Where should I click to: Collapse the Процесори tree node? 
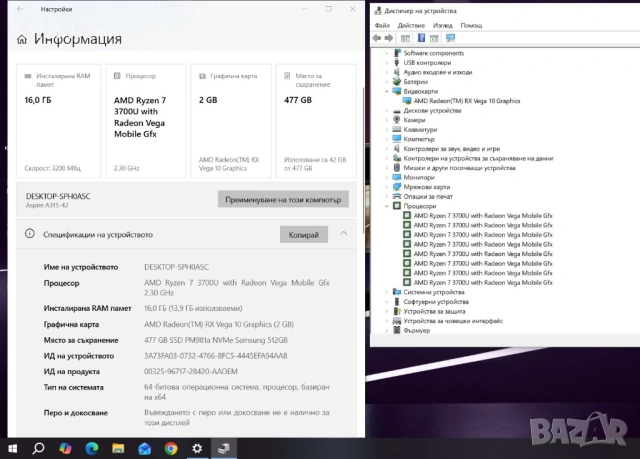pyautogui.click(x=388, y=205)
